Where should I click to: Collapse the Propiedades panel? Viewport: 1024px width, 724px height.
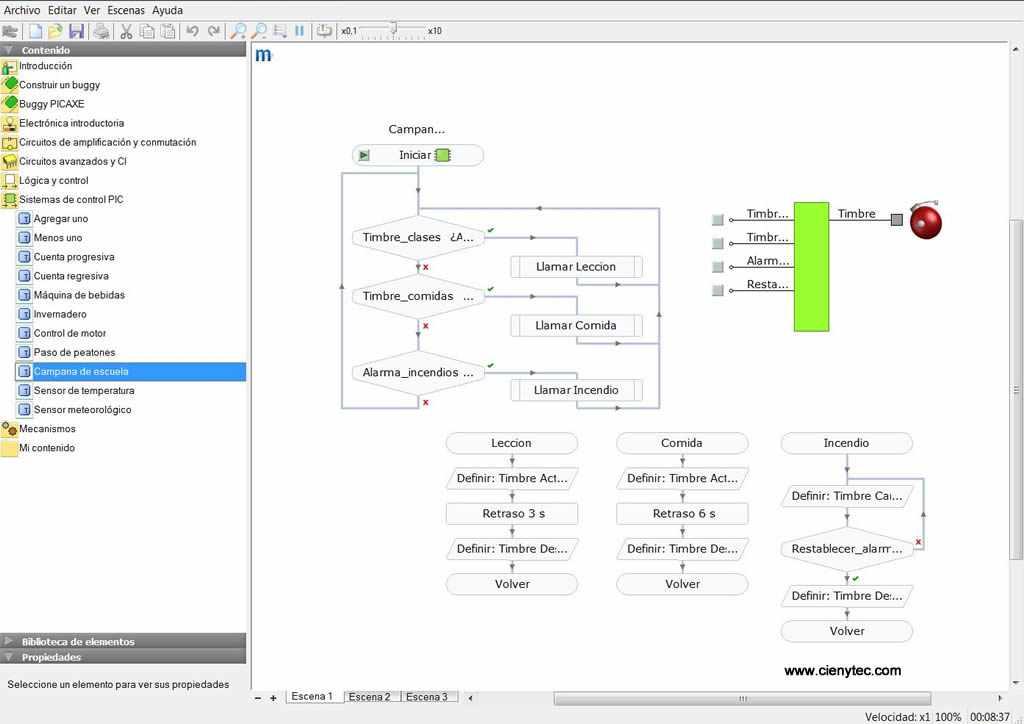[9, 657]
